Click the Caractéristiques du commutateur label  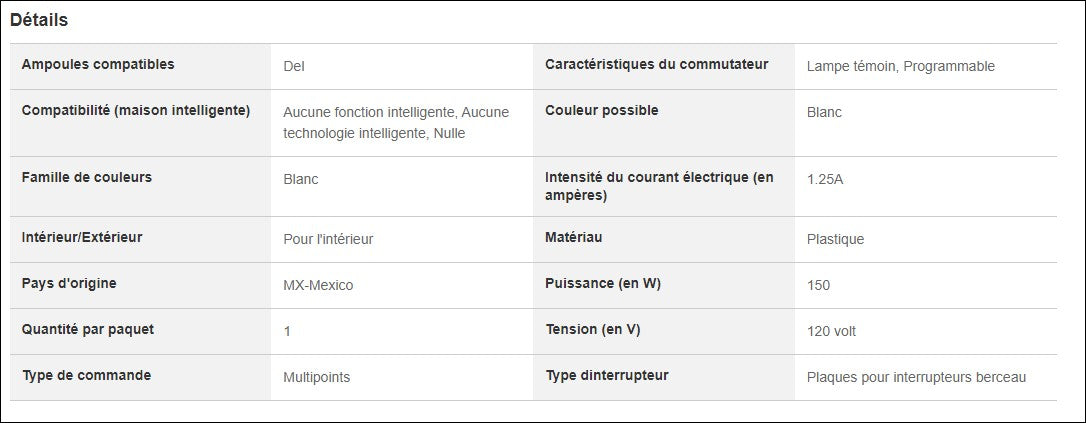[657, 65]
